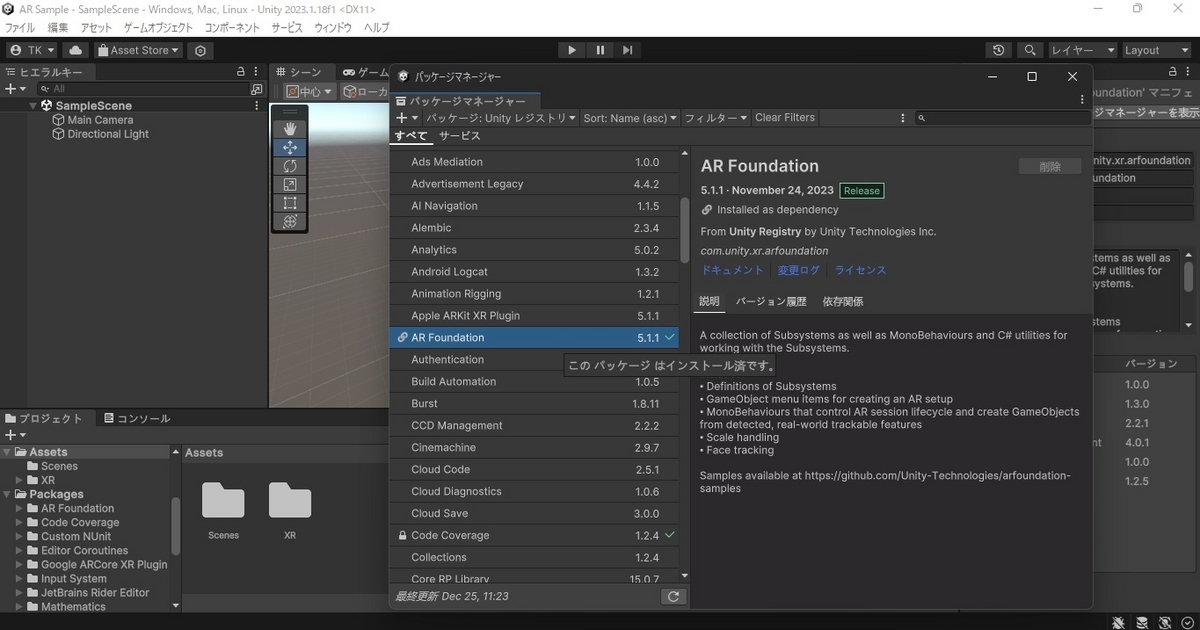Image resolution: width=1200 pixels, height=630 pixels.
Task: Switch to the Scene view tab
Action: (300, 72)
